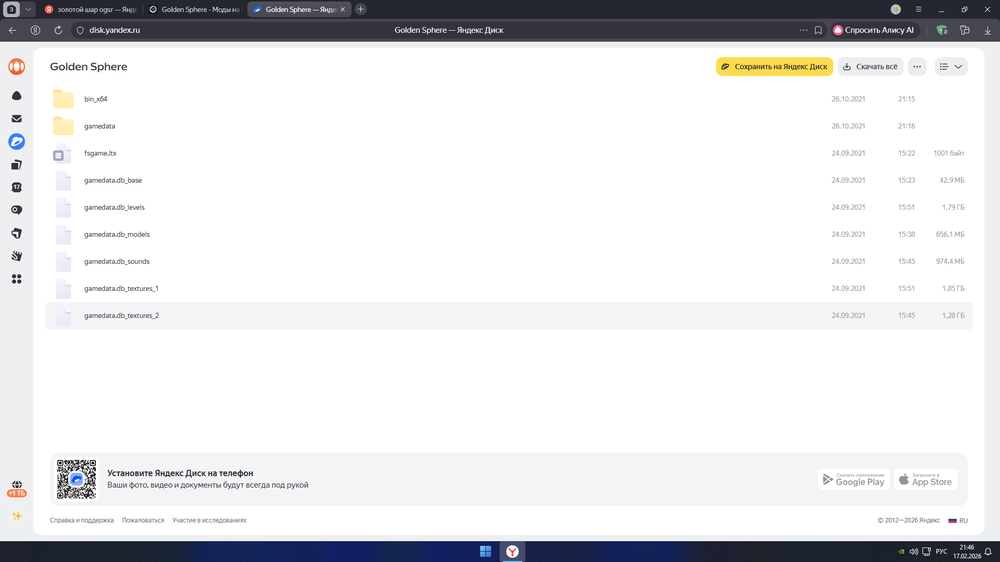1000x562 pixels.
Task: Click the address bar three-dots icon
Action: [x=803, y=30]
